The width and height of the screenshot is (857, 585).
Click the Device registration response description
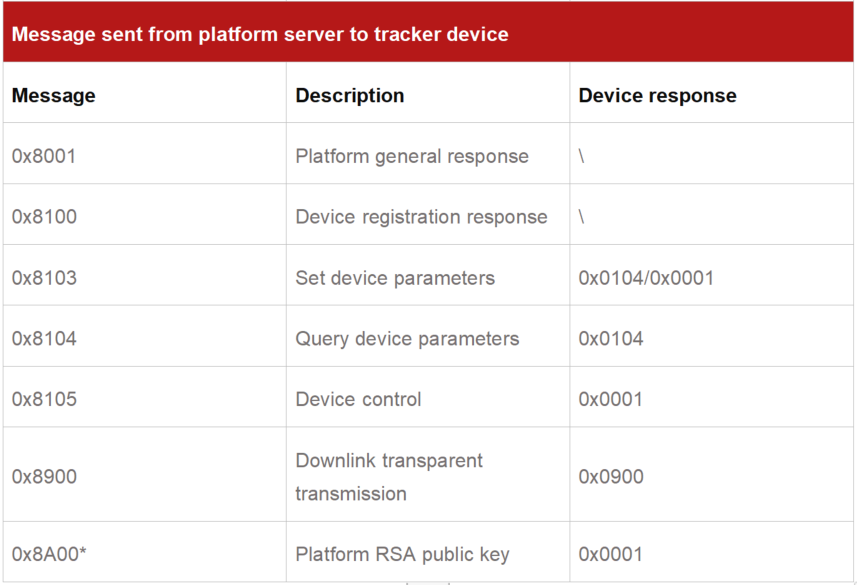tap(421, 217)
